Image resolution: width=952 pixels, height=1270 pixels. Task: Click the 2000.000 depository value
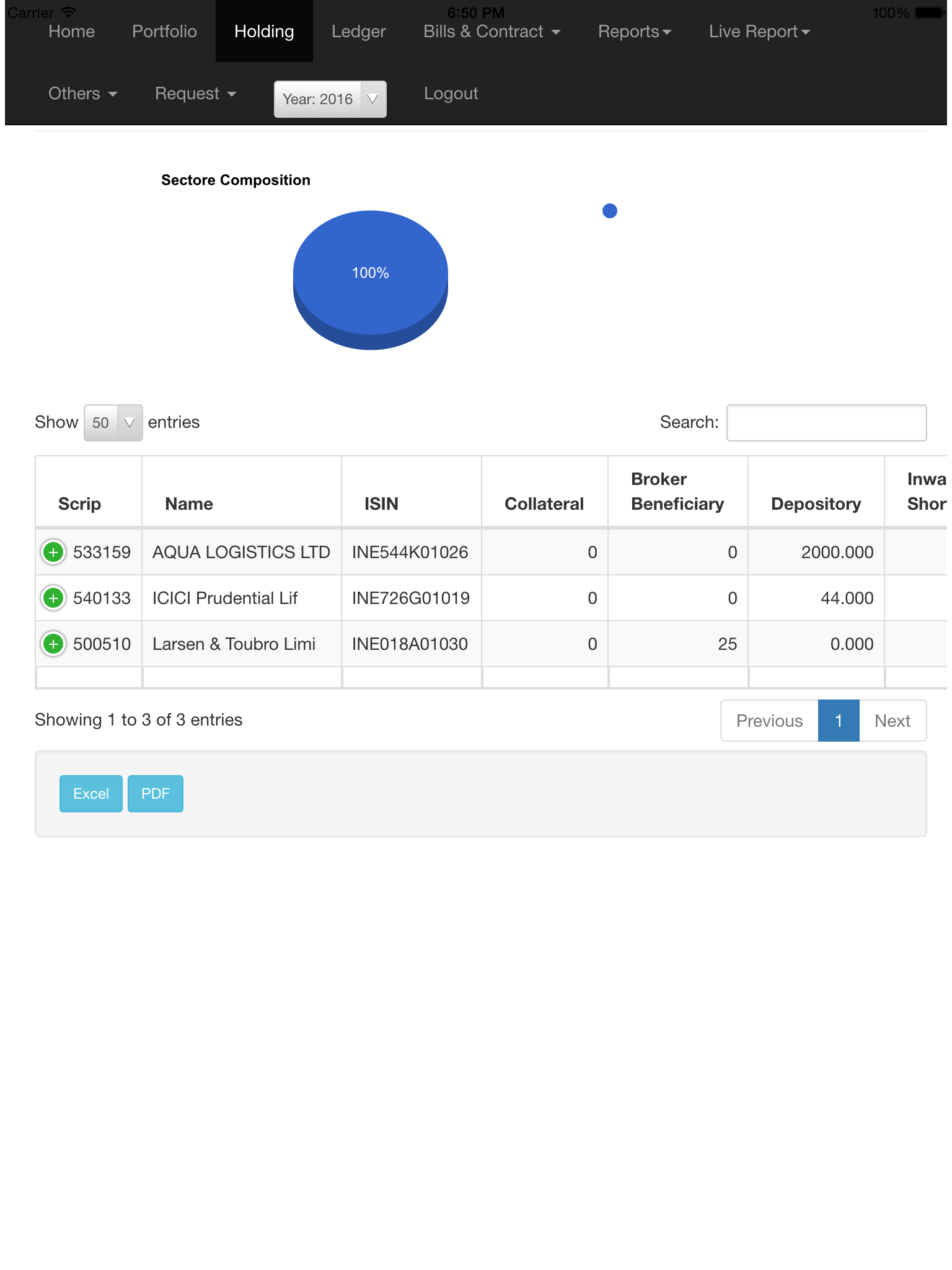tap(837, 552)
